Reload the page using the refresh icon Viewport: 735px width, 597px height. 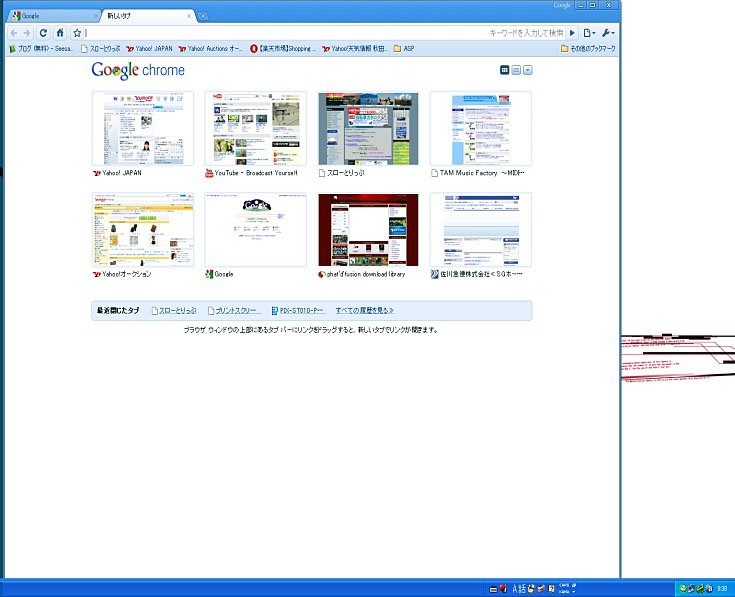click(43, 33)
